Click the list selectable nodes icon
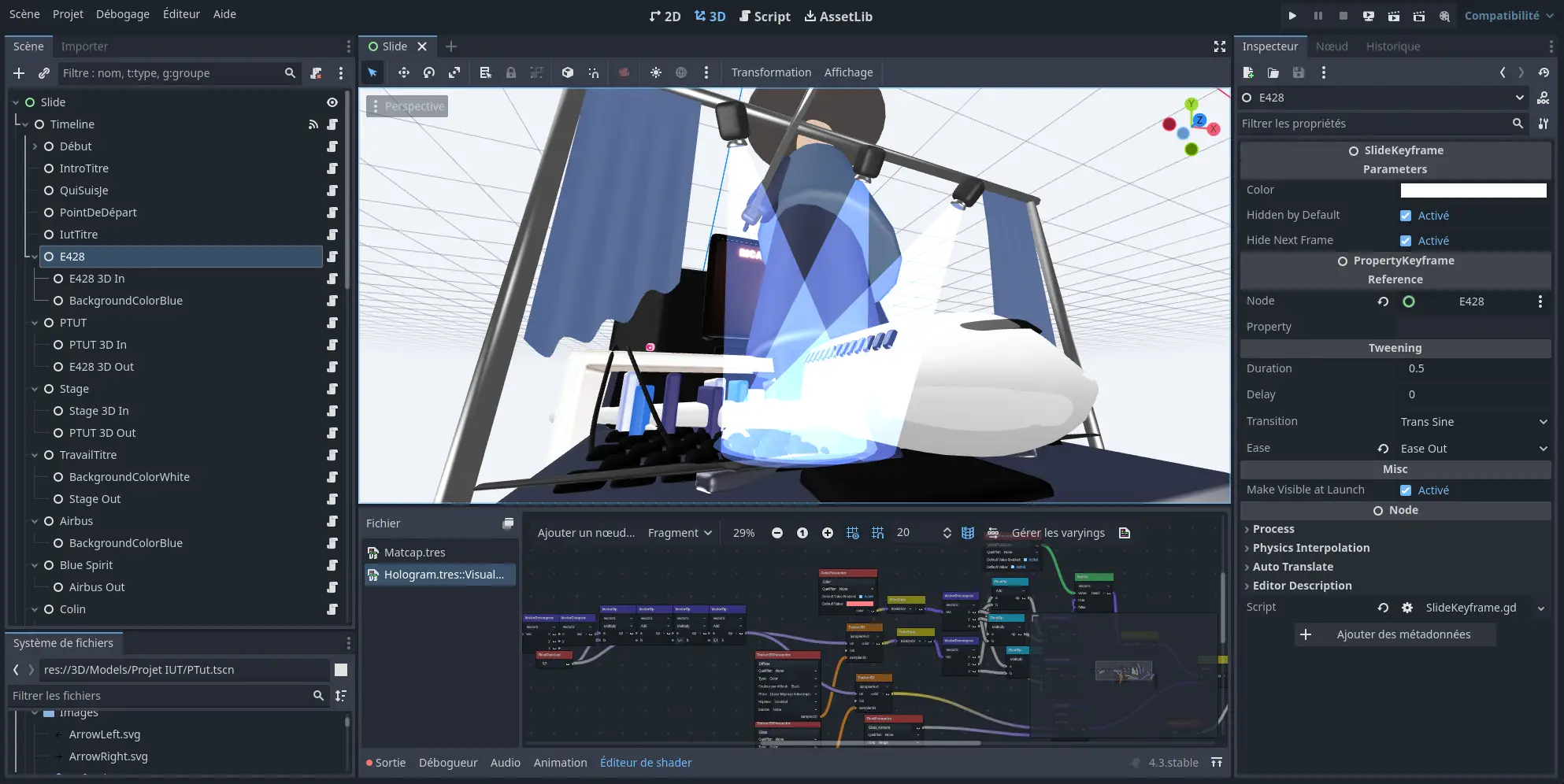Image resolution: width=1564 pixels, height=784 pixels. (x=485, y=72)
